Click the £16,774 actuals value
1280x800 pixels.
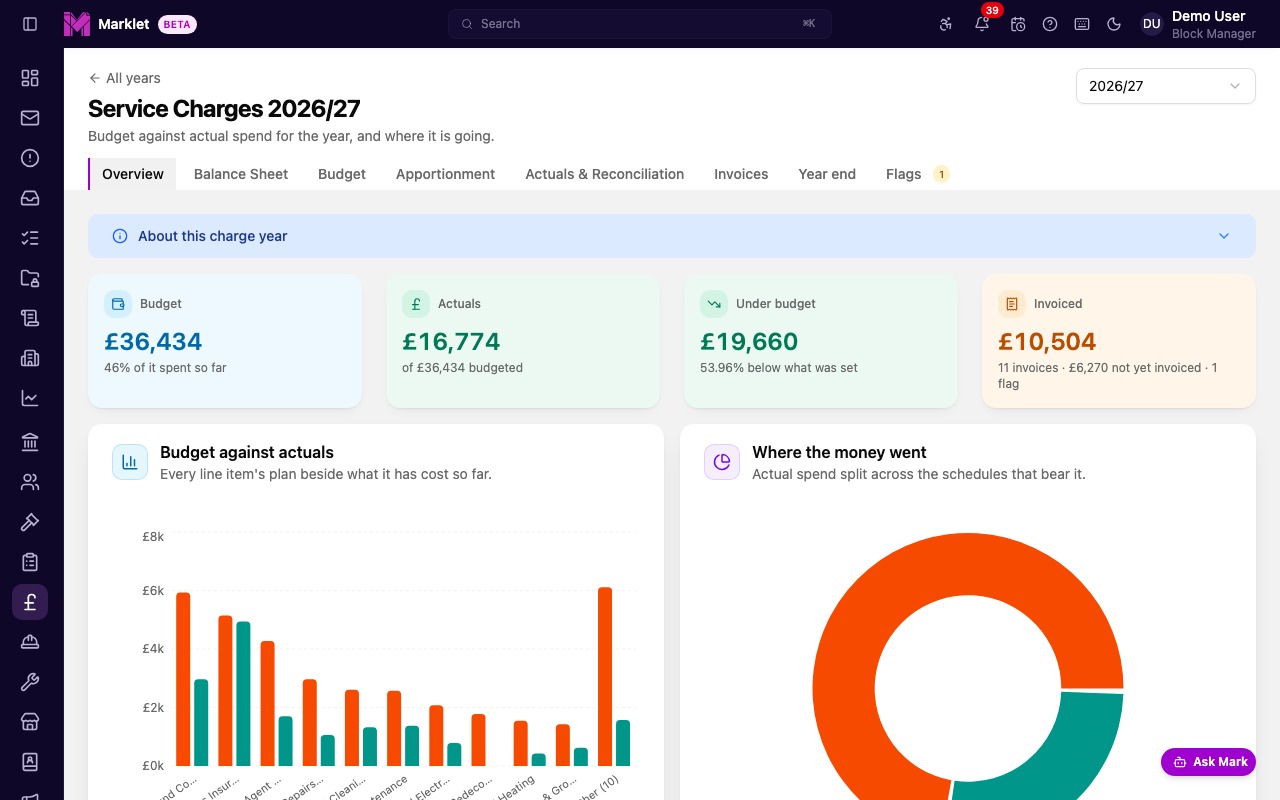click(451, 341)
